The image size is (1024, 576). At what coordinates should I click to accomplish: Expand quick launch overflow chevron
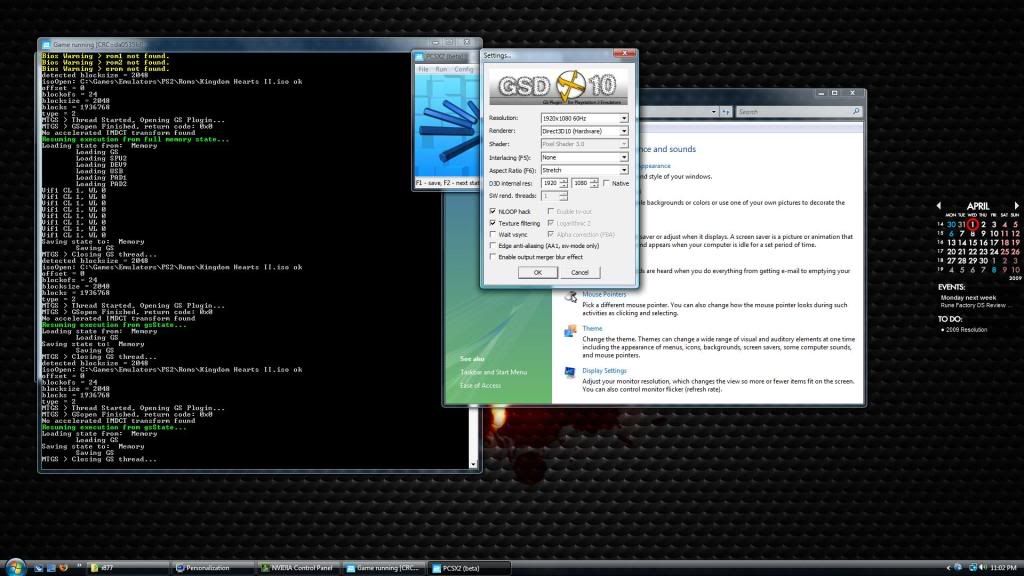(x=79, y=566)
